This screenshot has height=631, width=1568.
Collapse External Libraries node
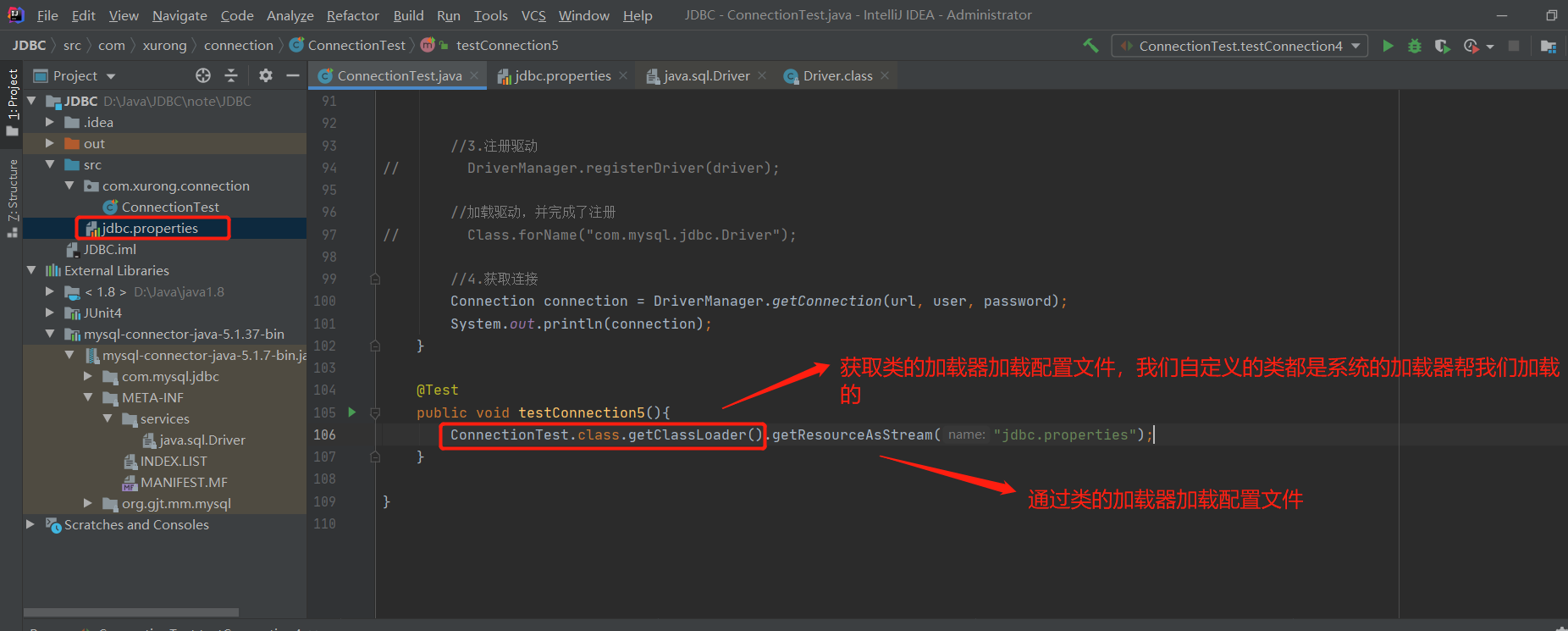[x=31, y=270]
